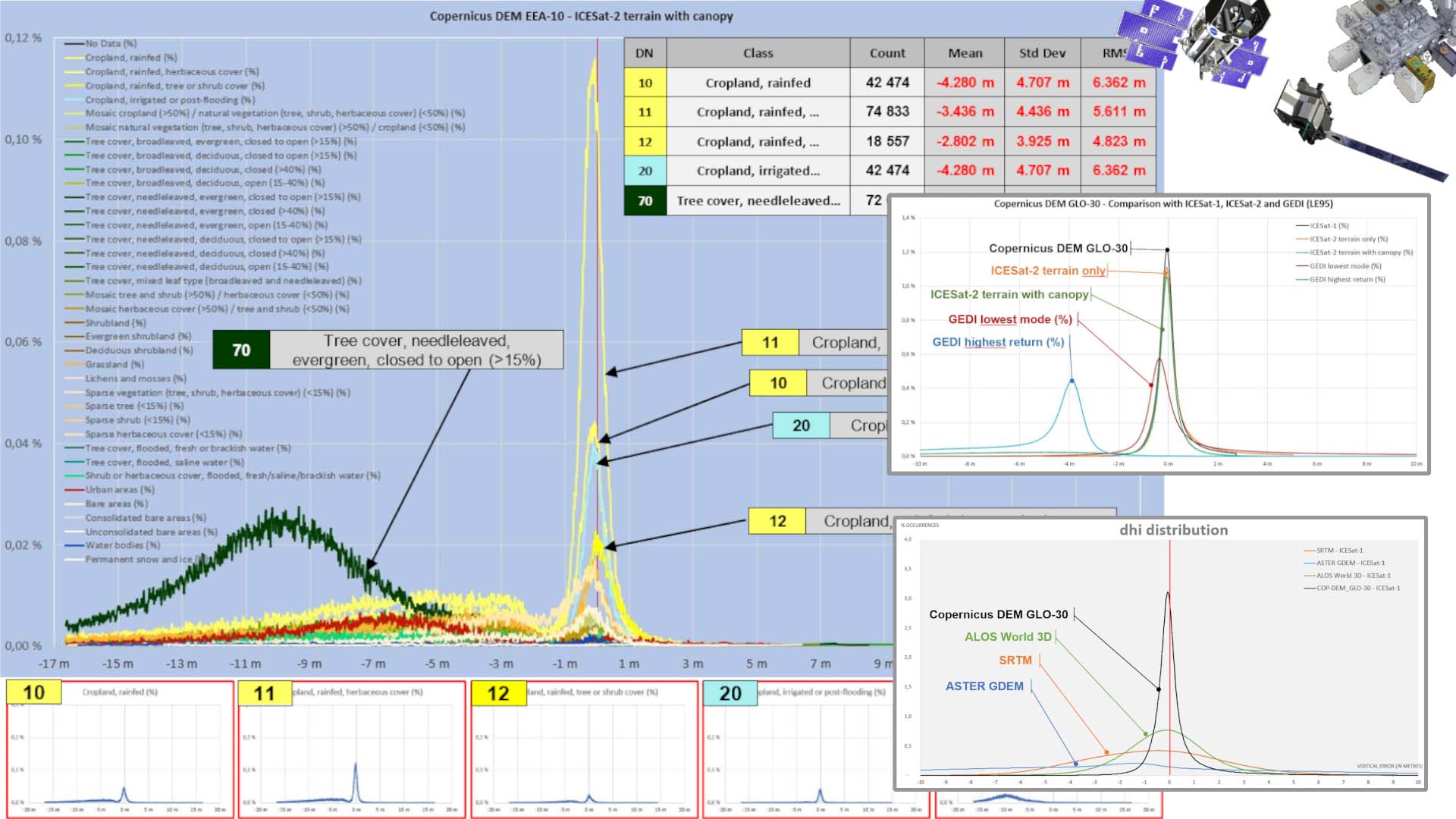Select the yellow DN 10 cell in the table
1456x819 pixels.
click(x=645, y=83)
